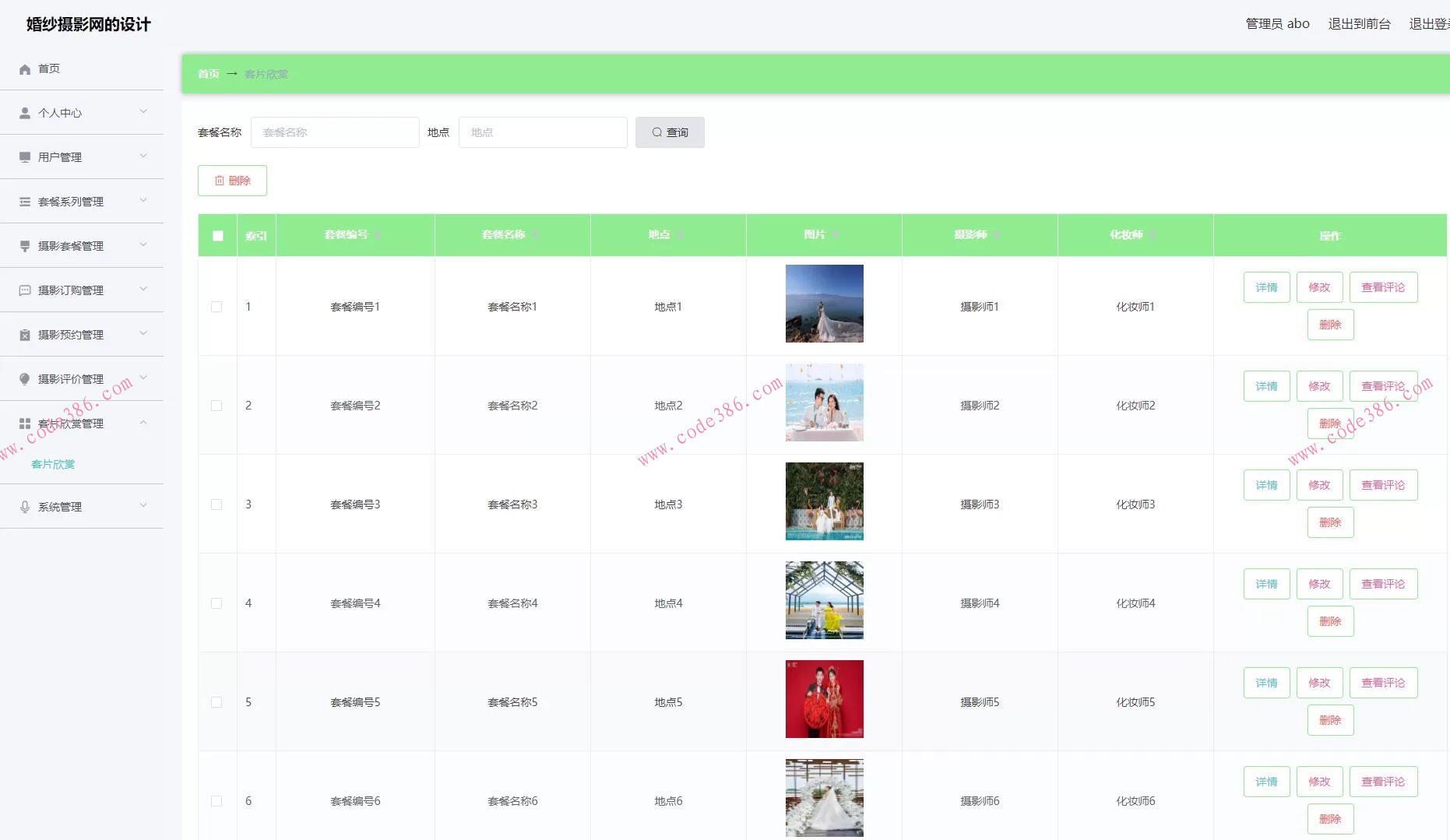The height and width of the screenshot is (840, 1450).
Task: Open 详情 for row 套餐名称2
Action: (1266, 386)
